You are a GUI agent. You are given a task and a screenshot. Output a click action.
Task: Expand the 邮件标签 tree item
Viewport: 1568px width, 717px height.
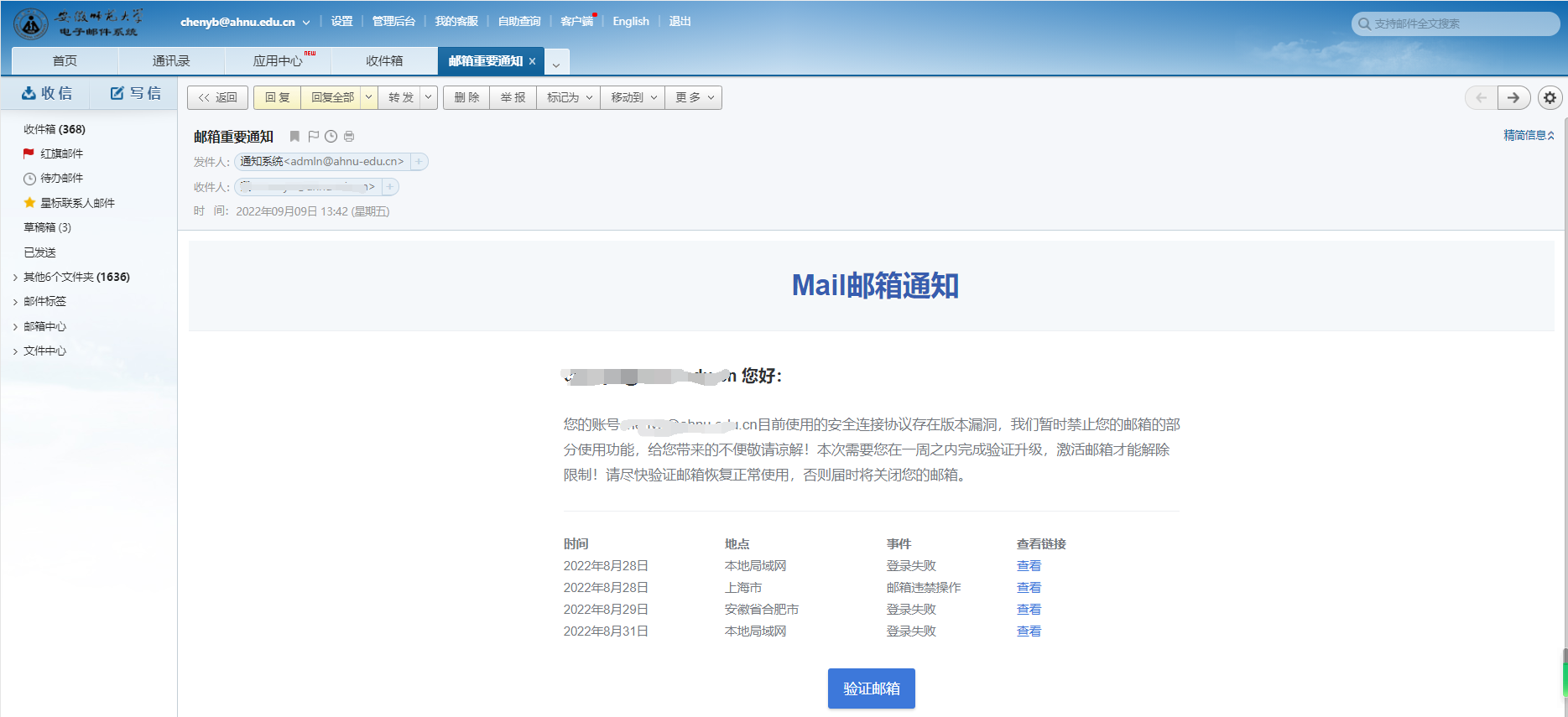pyautogui.click(x=15, y=302)
